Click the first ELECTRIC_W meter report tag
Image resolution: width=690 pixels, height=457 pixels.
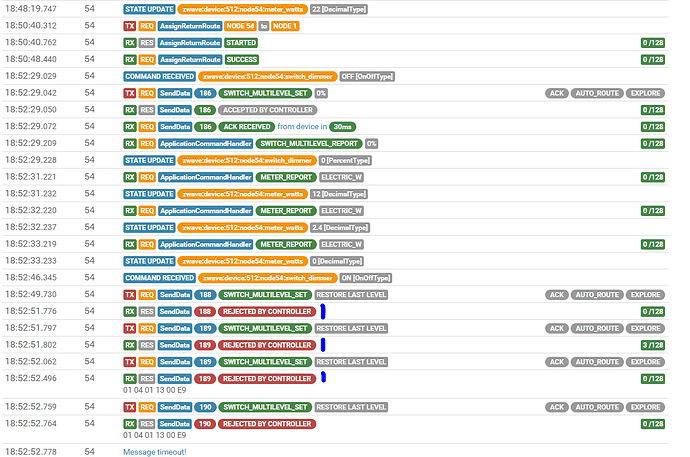(341, 177)
